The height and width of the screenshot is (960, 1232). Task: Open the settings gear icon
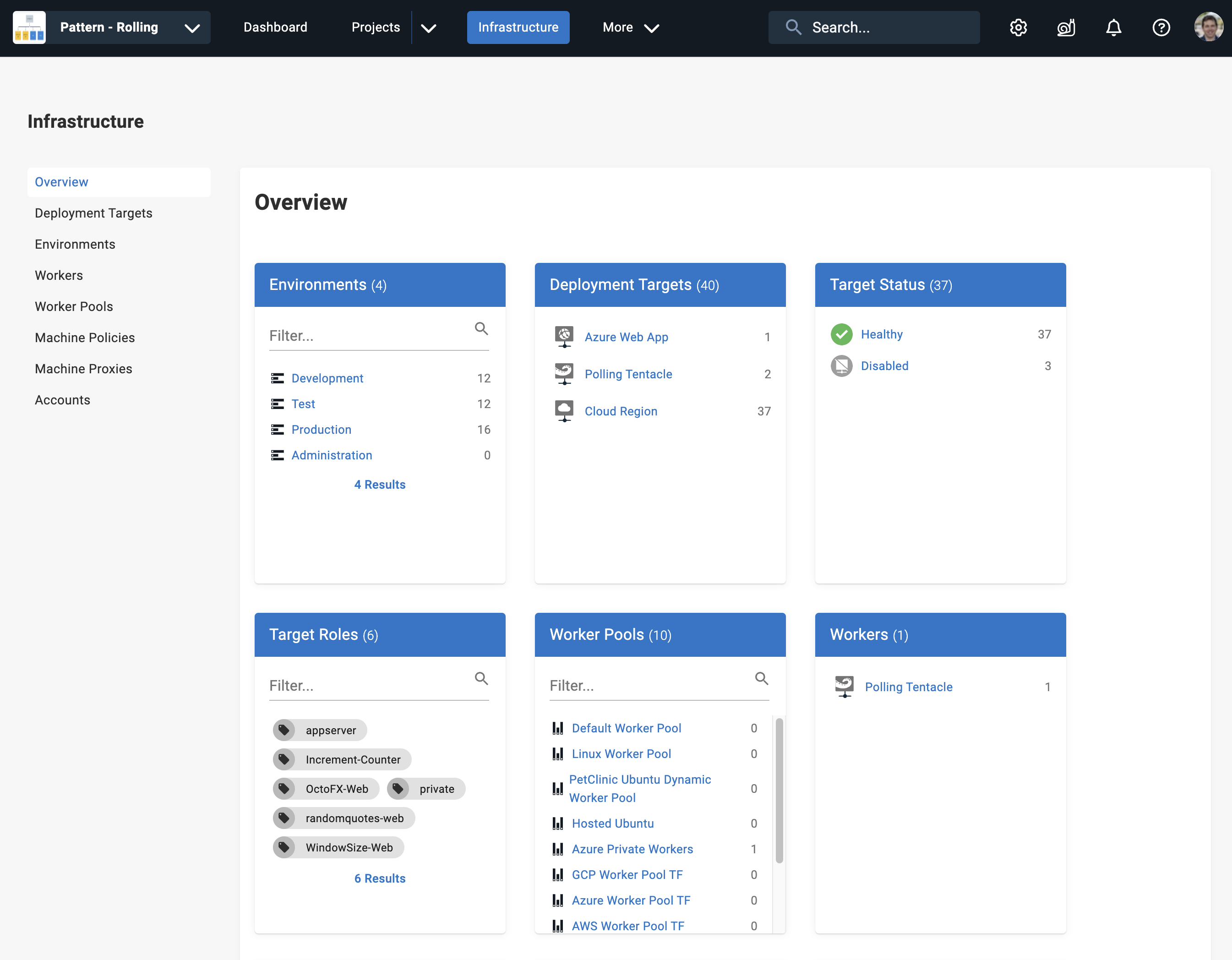point(1018,27)
